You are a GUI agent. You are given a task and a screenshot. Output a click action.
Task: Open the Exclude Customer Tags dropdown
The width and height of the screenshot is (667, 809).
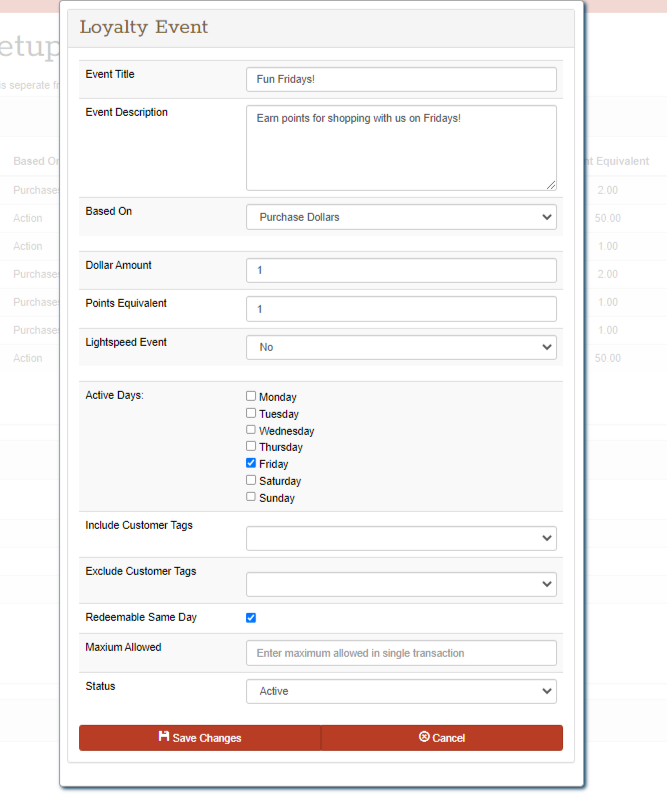[401, 584]
